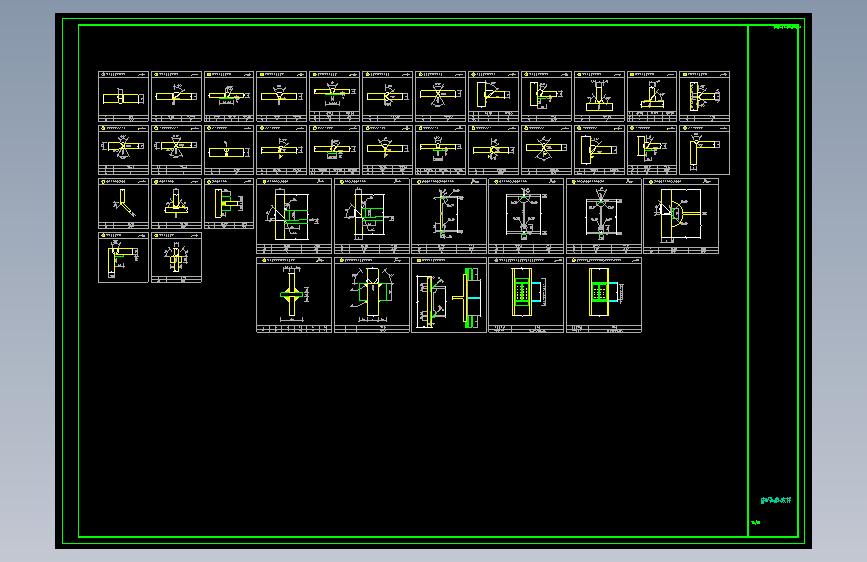The width and height of the screenshot is (867, 562).
Task: Open the detail with the yellow semicircular arc
Action: click(681, 216)
